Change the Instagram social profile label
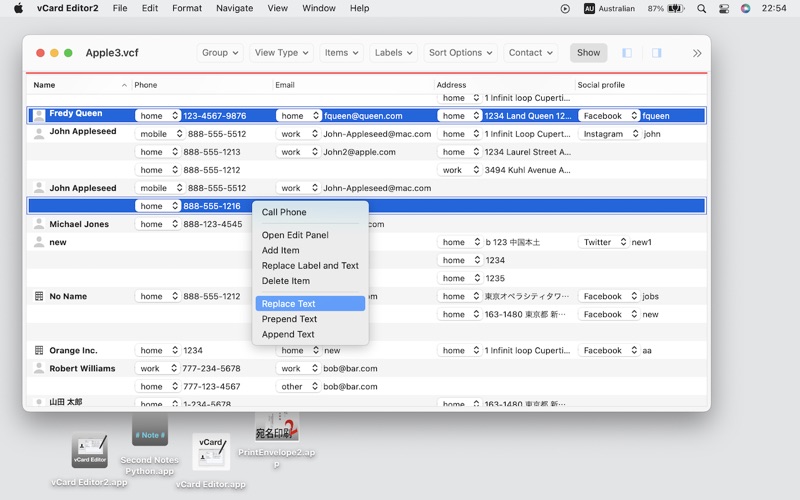This screenshot has width=800, height=500. 609,134
